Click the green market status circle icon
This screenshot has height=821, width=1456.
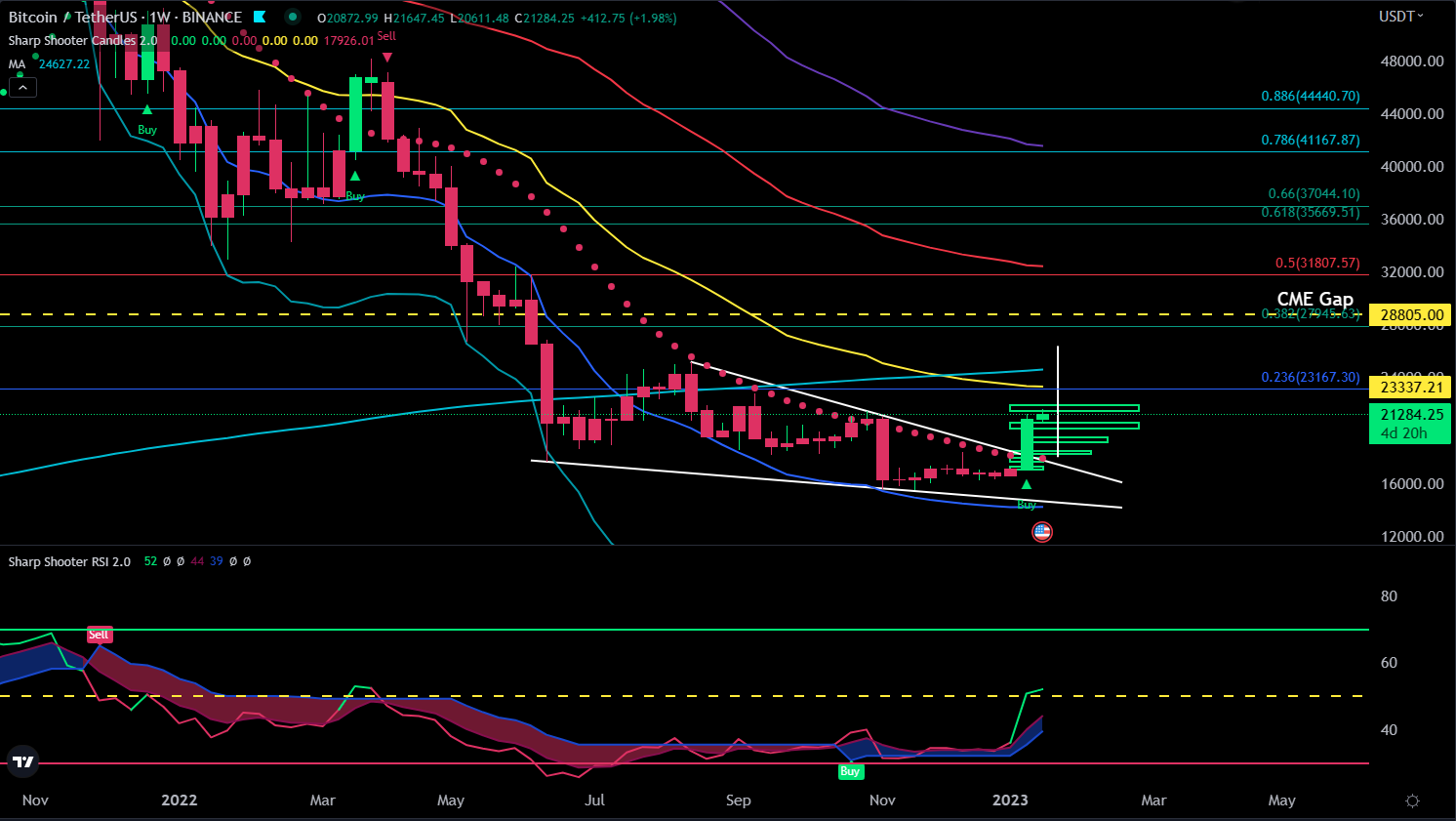point(293,17)
